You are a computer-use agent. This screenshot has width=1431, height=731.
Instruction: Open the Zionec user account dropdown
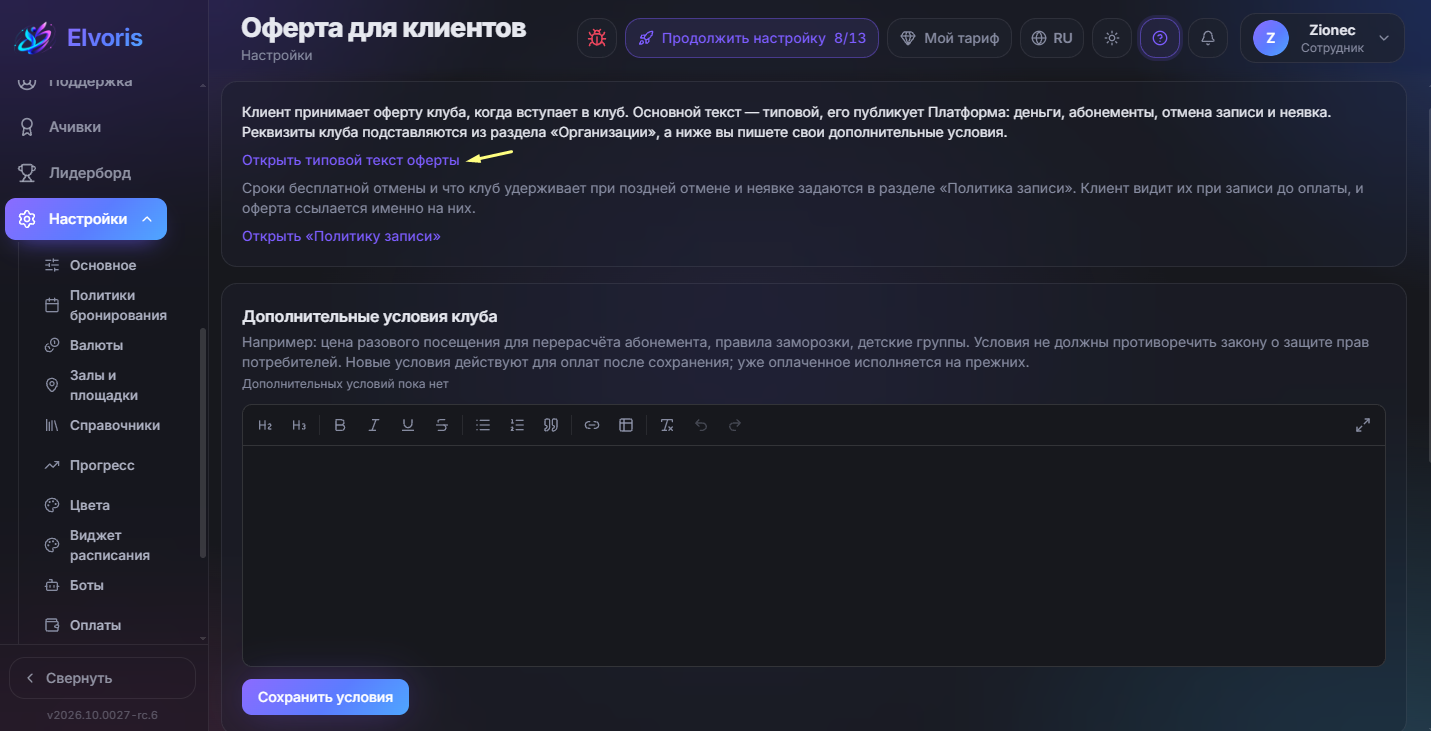pos(1322,38)
